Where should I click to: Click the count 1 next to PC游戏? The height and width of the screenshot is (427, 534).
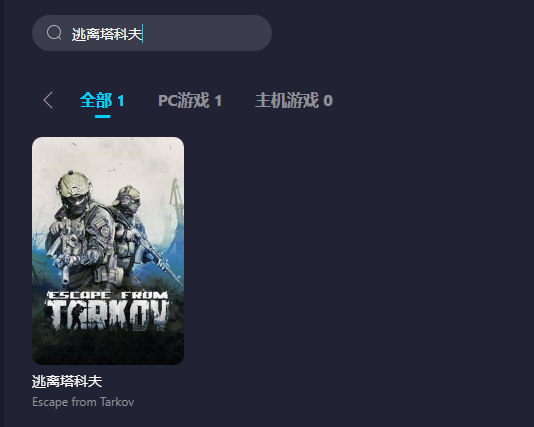[x=218, y=101]
